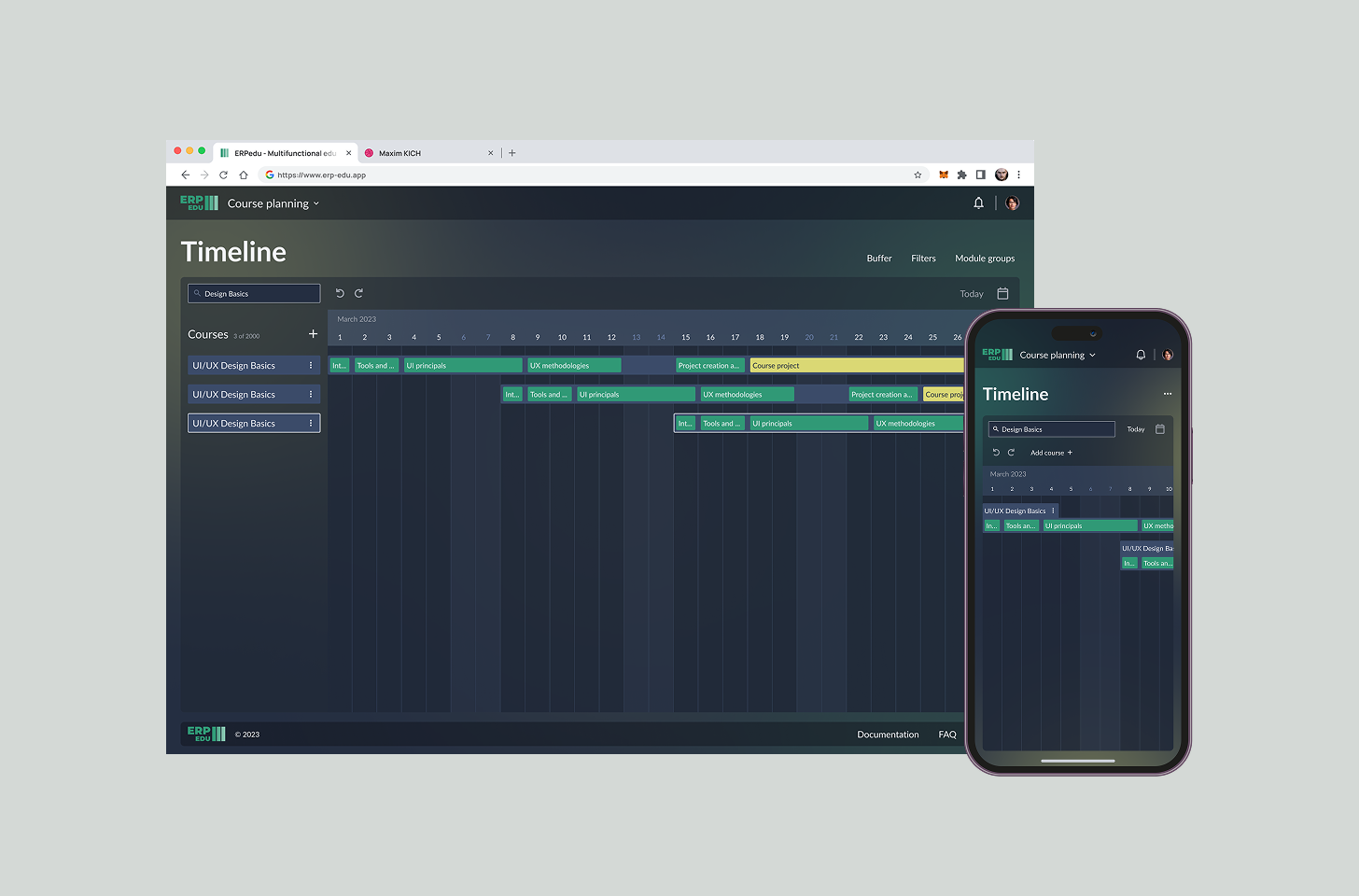
Task: Click the undo arrow above the timeline
Action: coord(340,293)
